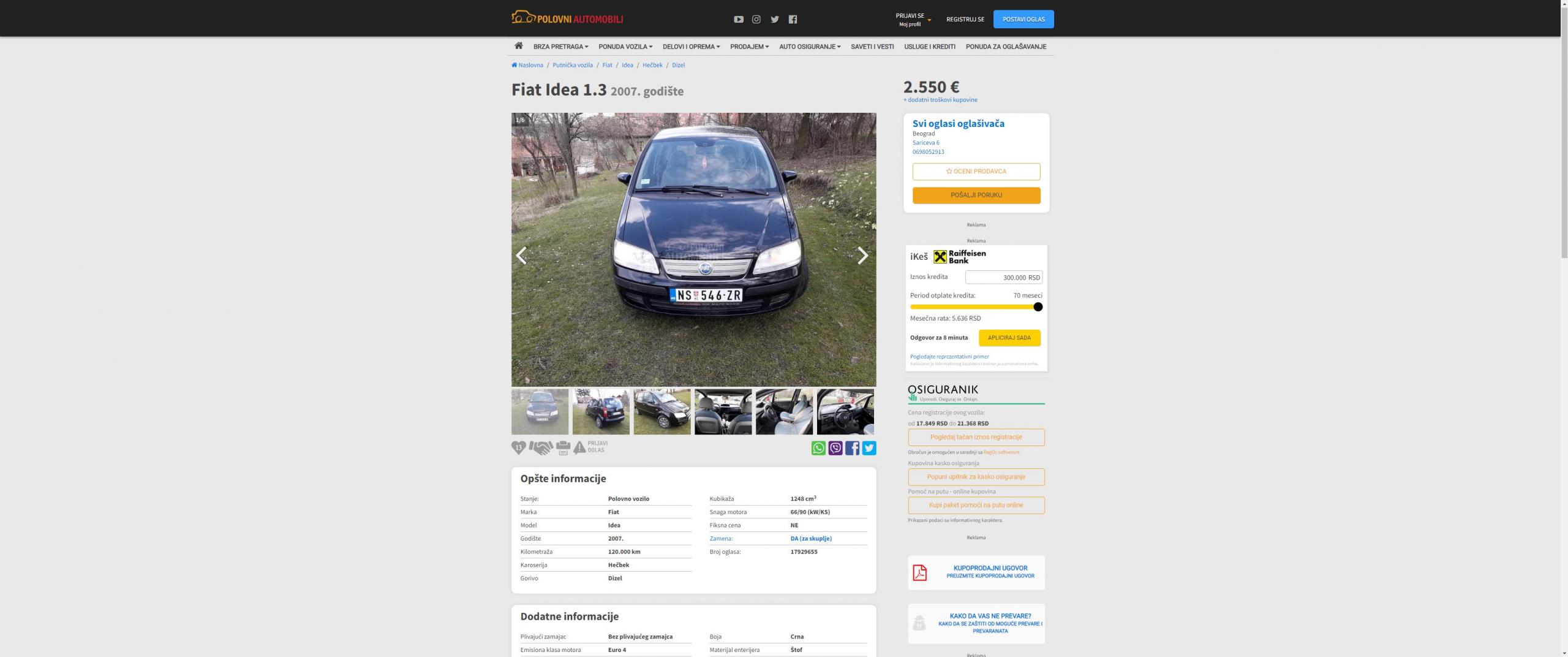Adjust the loan repayment period slider
The width and height of the screenshot is (1568, 657).
[1038, 307]
